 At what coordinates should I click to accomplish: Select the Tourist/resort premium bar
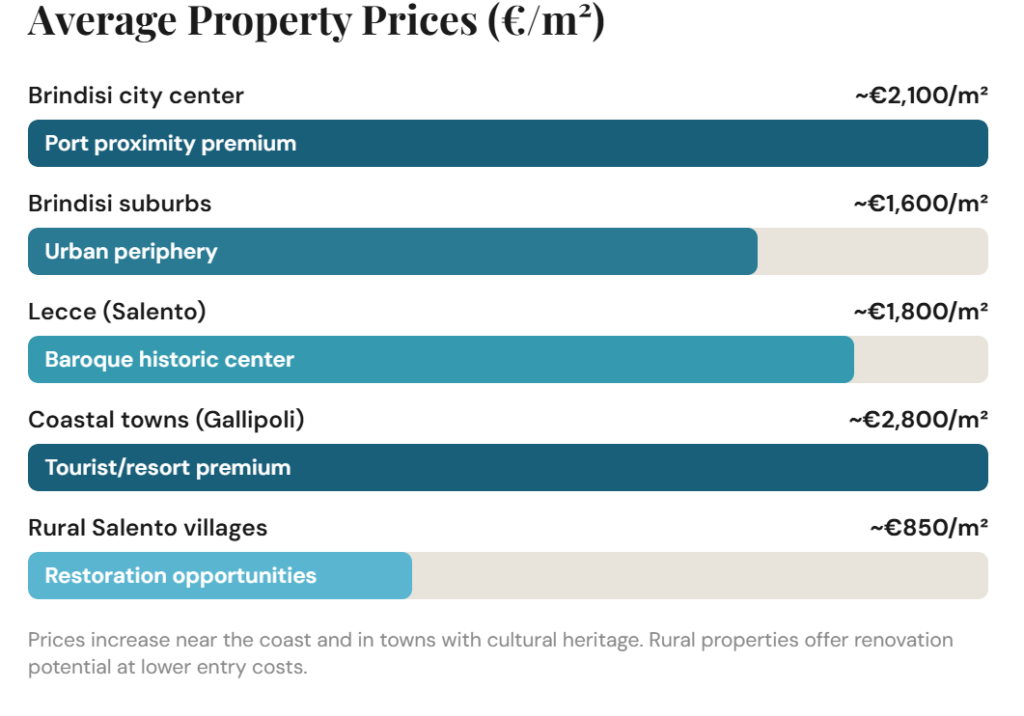[x=508, y=467]
